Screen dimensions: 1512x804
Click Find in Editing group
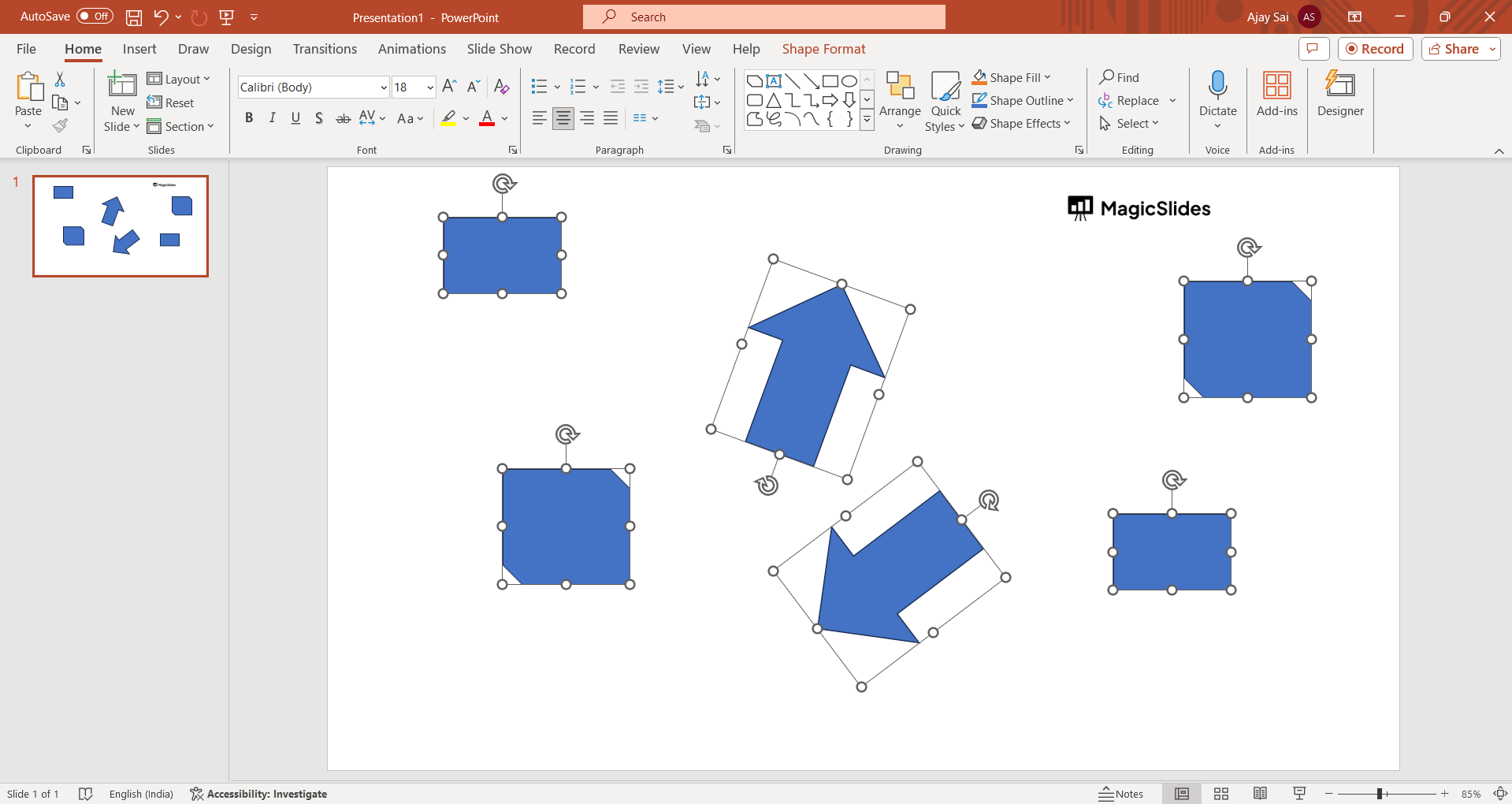(1120, 77)
